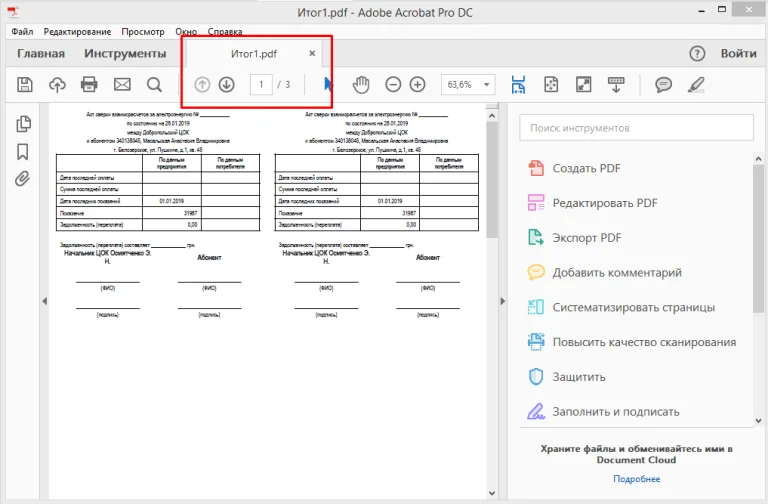Choose the Selection arrow tool
Image resolution: width=768 pixels, height=504 pixels.
click(328, 85)
